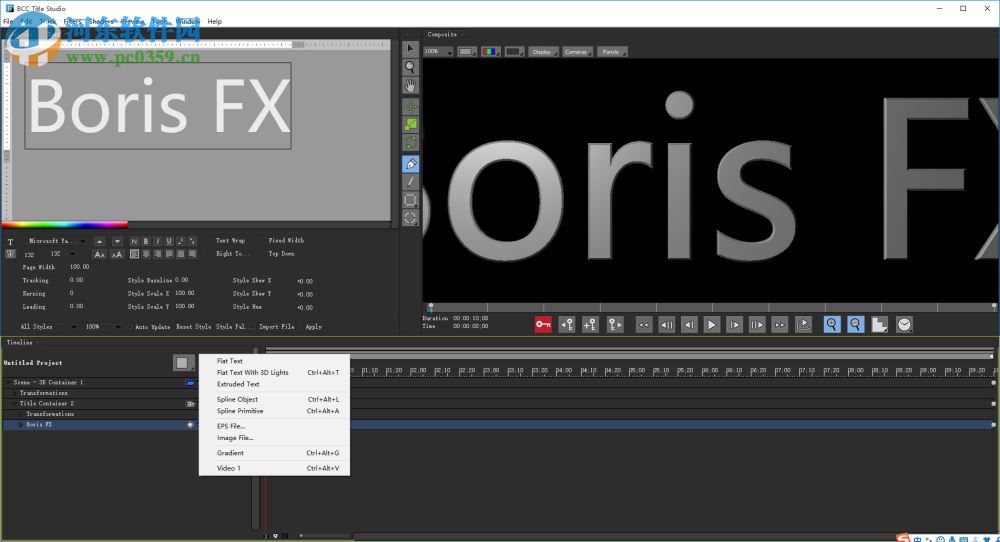Jump to previous keyframe
Viewport: 1000px width, 542px height.
point(566,325)
